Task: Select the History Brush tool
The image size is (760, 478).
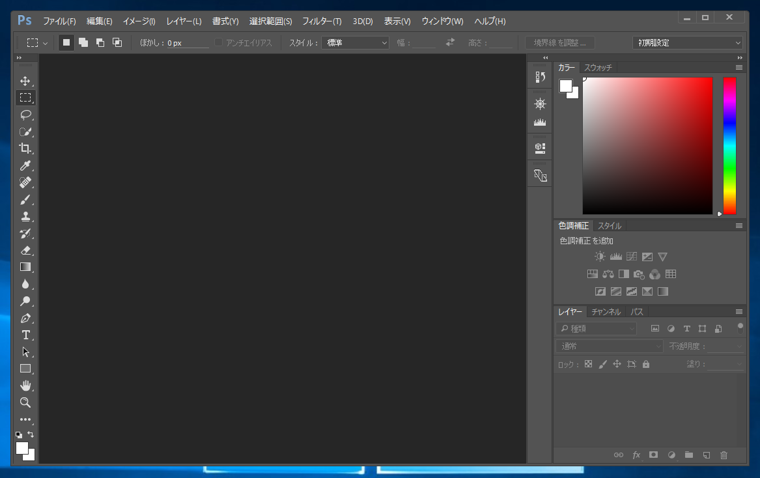Action: pos(25,234)
